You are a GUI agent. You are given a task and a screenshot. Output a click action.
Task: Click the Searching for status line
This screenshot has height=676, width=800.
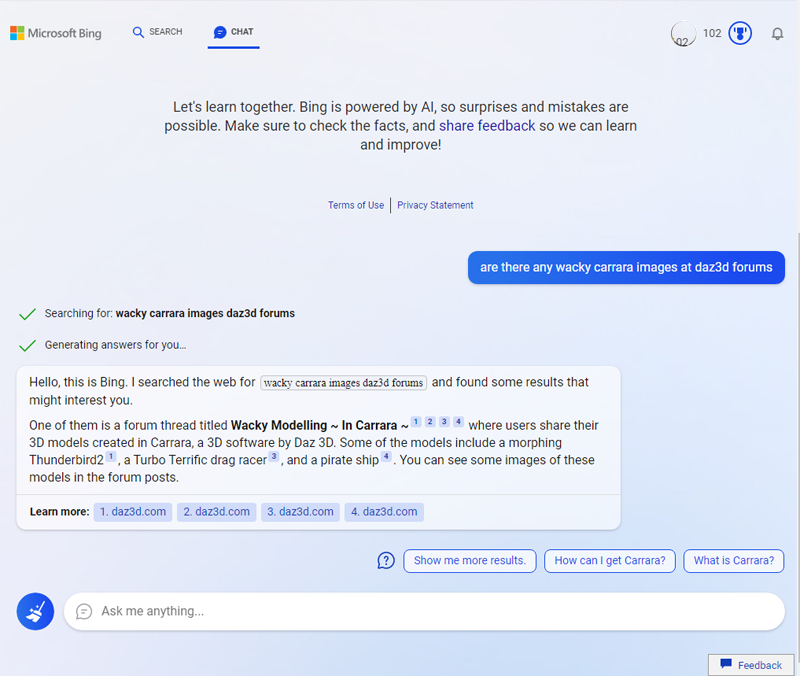[157, 313]
